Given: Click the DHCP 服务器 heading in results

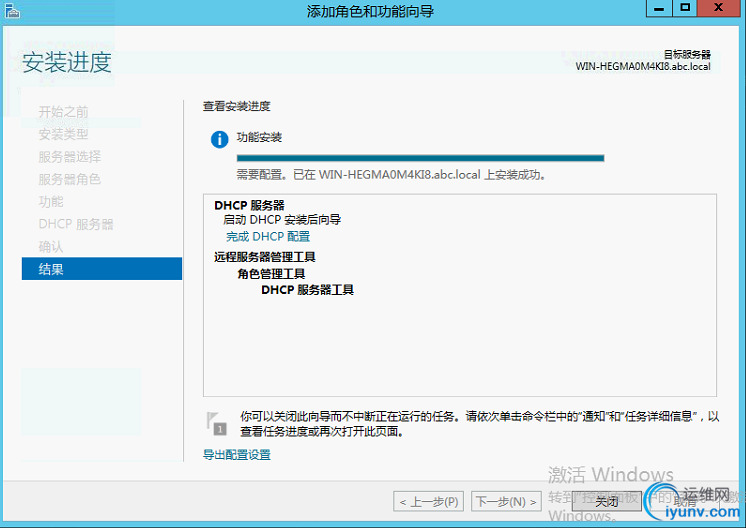Looking at the screenshot, I should pyautogui.click(x=249, y=205).
